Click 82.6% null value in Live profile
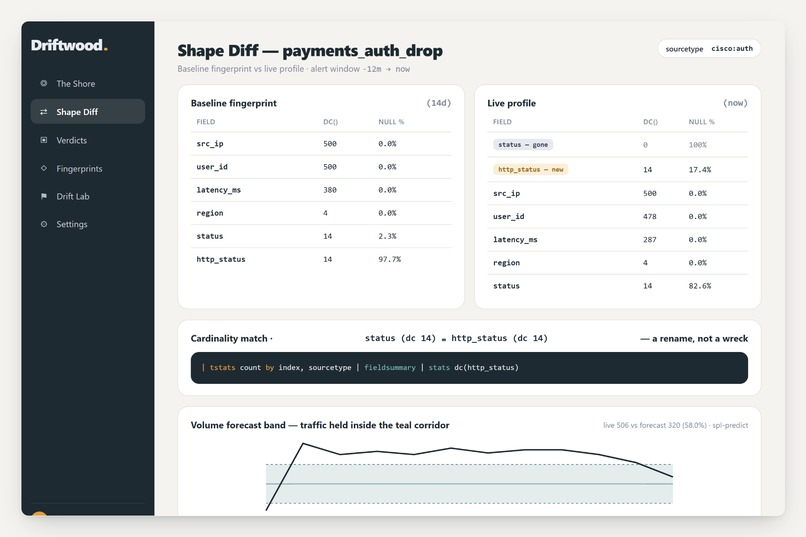The width and height of the screenshot is (806, 537). click(700, 286)
